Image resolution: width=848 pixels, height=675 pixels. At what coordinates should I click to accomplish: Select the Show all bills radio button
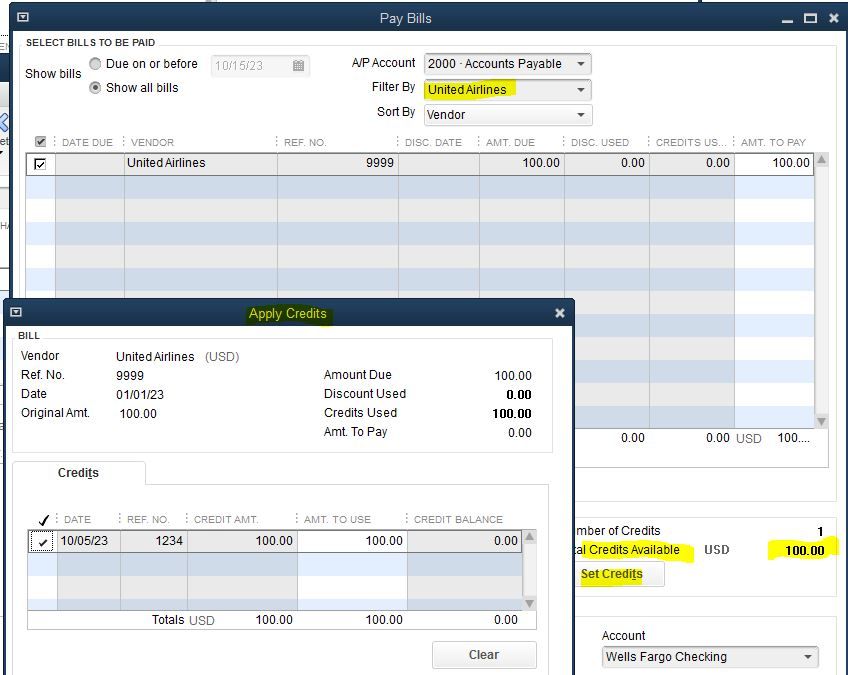click(x=95, y=88)
